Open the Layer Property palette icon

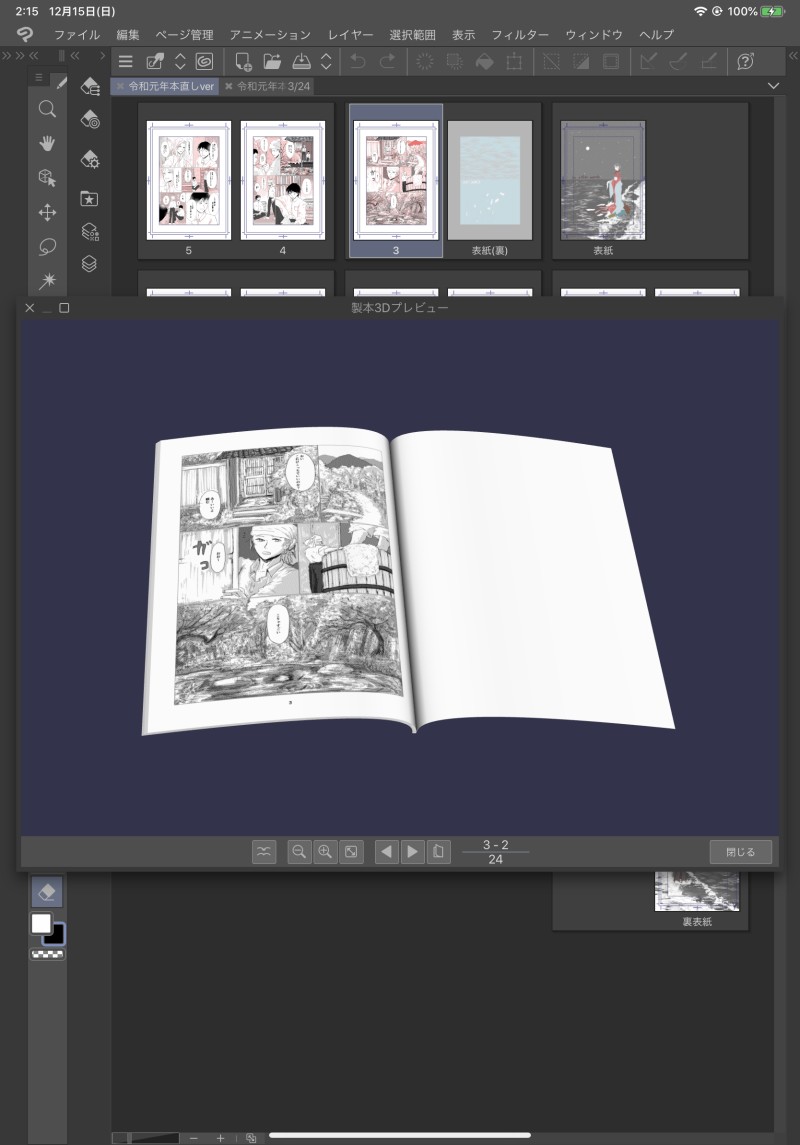pyautogui.click(x=90, y=231)
